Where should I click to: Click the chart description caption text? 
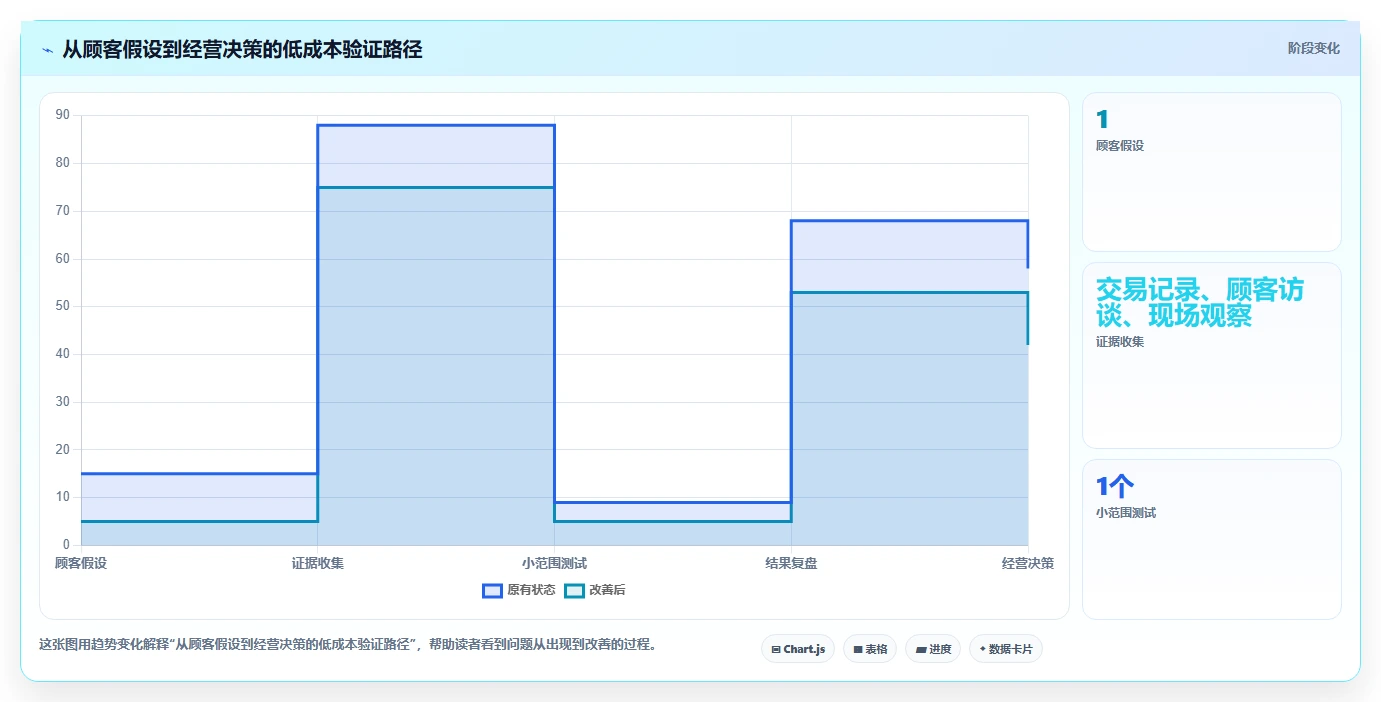(349, 645)
